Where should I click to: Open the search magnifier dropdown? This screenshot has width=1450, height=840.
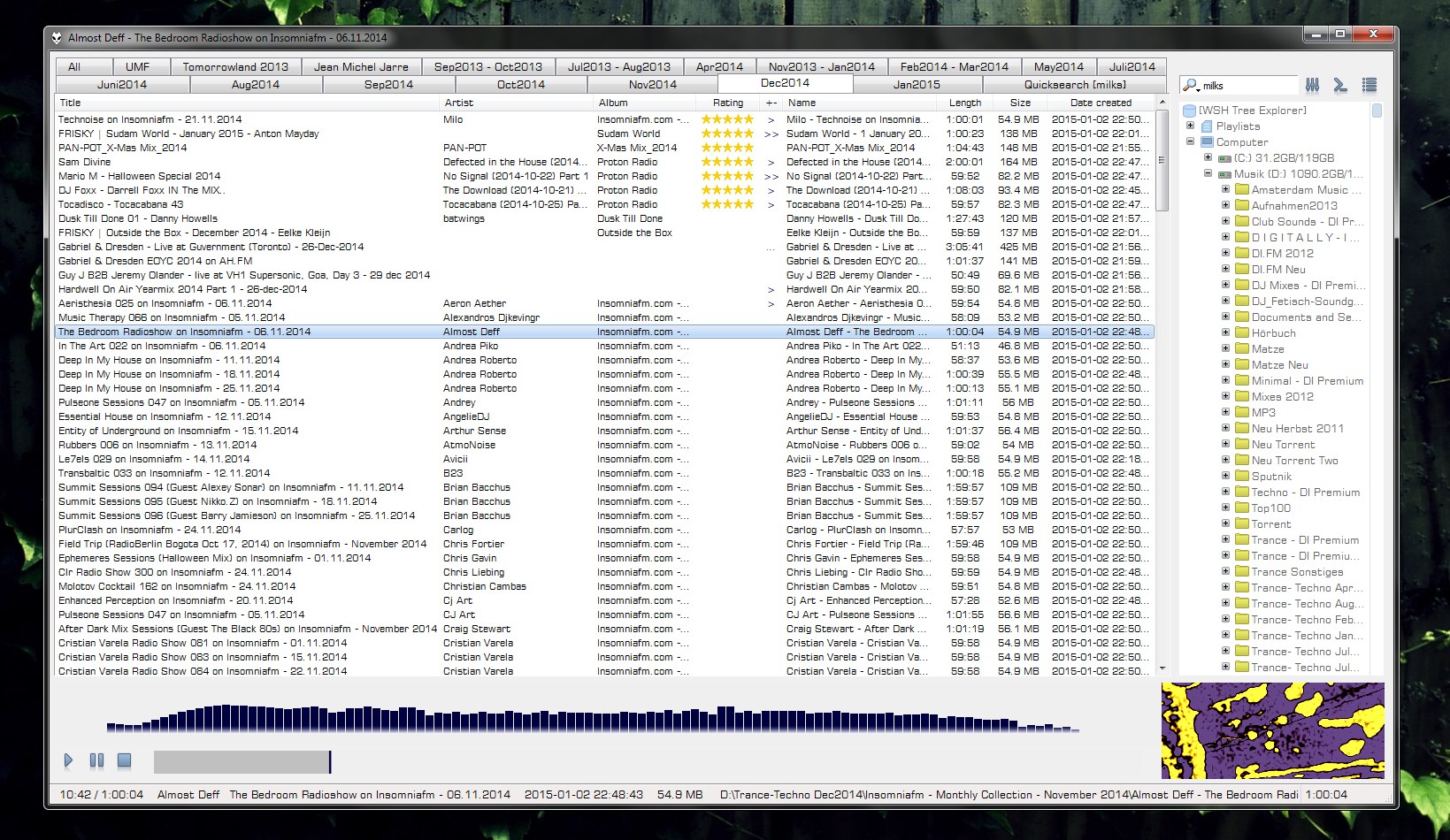(x=1191, y=86)
